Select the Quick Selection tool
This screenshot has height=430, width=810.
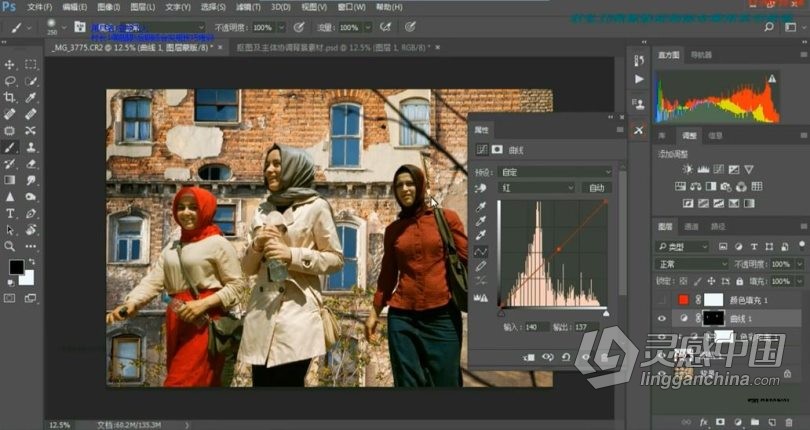[31, 81]
